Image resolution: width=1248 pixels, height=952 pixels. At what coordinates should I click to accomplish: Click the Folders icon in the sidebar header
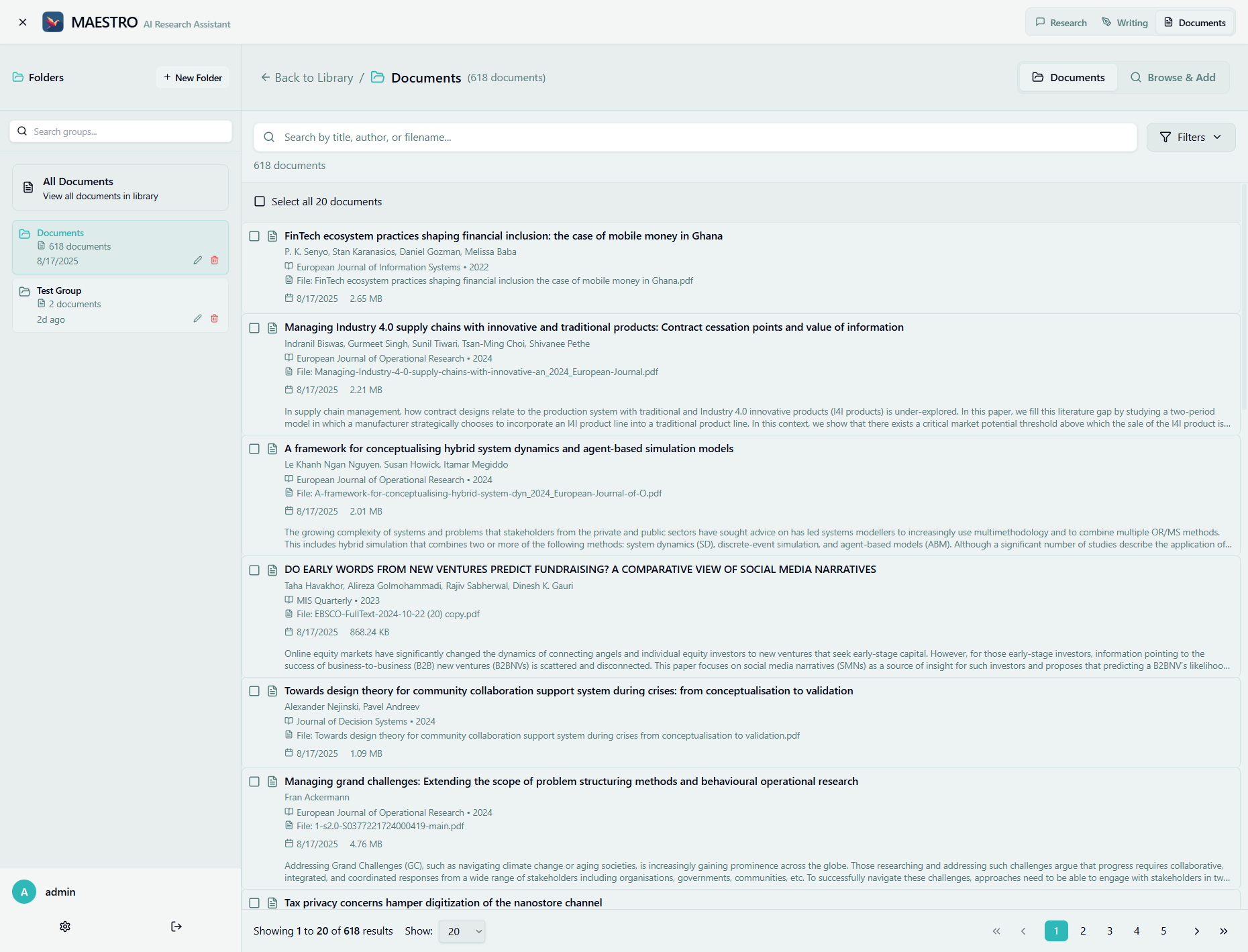click(17, 77)
